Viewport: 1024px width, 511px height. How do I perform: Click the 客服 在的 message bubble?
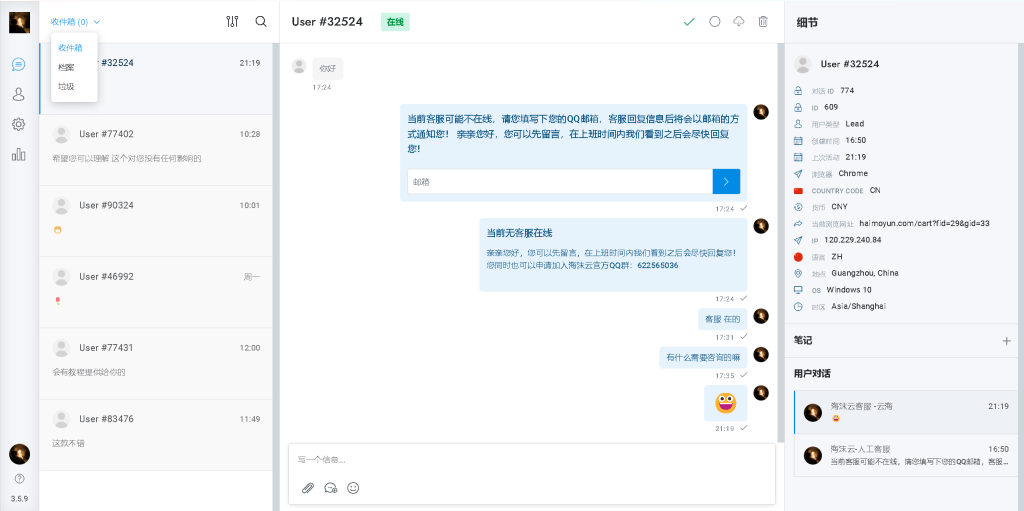click(x=722, y=320)
